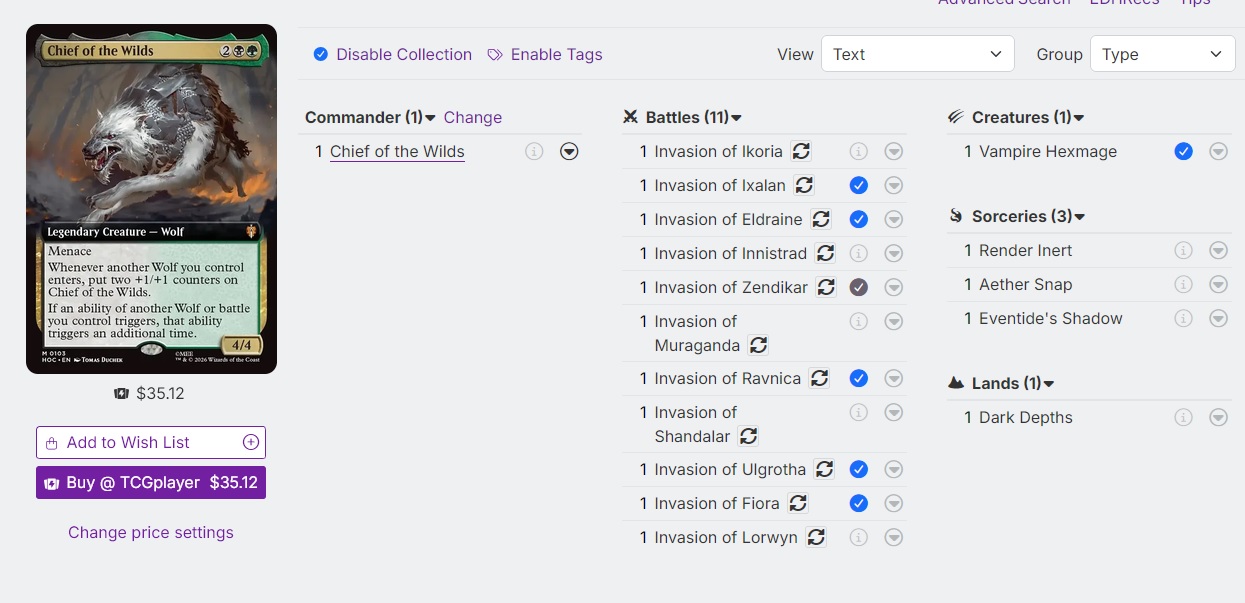Toggle the grey checkmark on Invasion of Zendikar
This screenshot has width=1245, height=603.
pyautogui.click(x=858, y=287)
